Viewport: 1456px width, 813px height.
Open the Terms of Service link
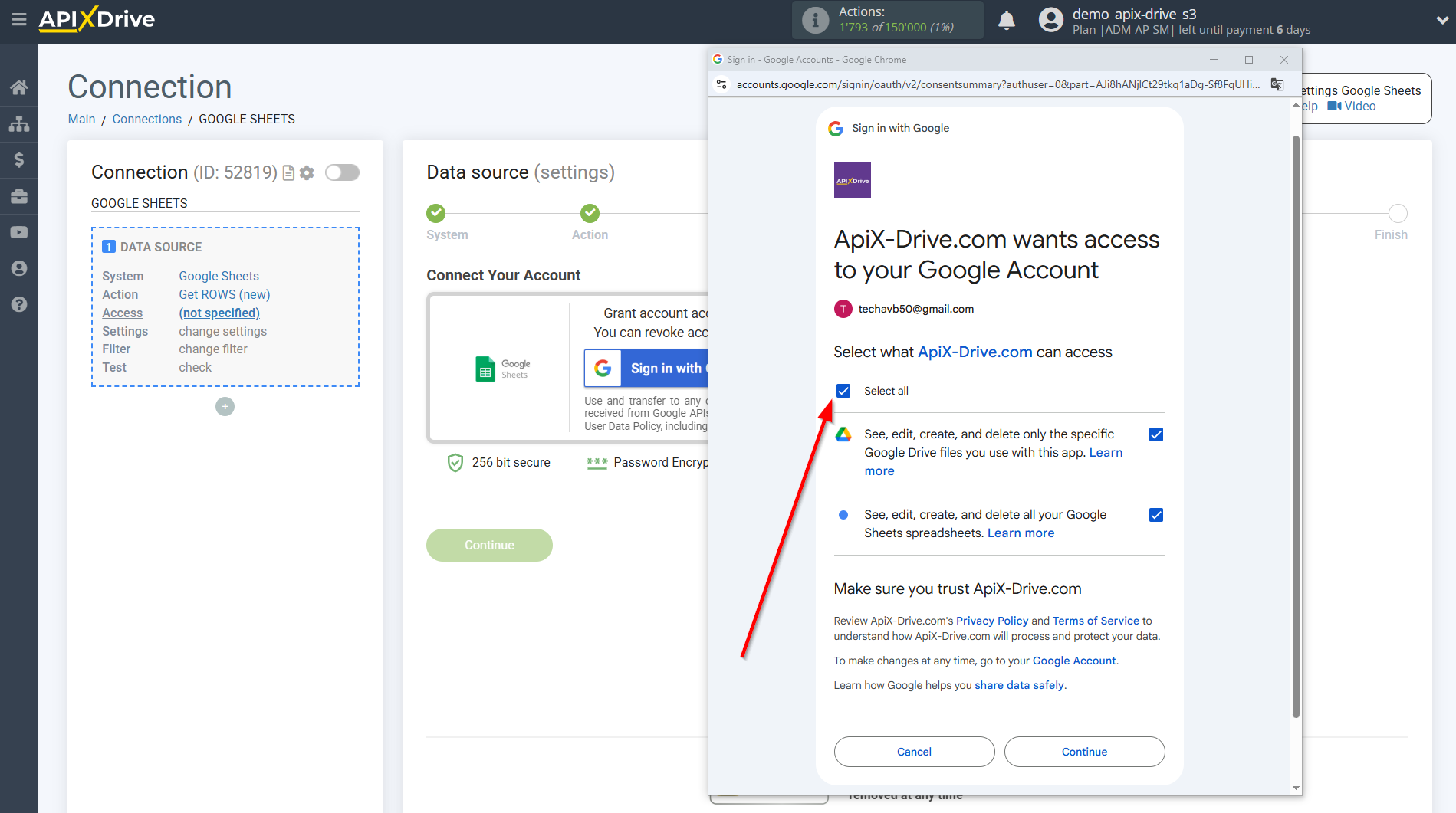(1095, 621)
